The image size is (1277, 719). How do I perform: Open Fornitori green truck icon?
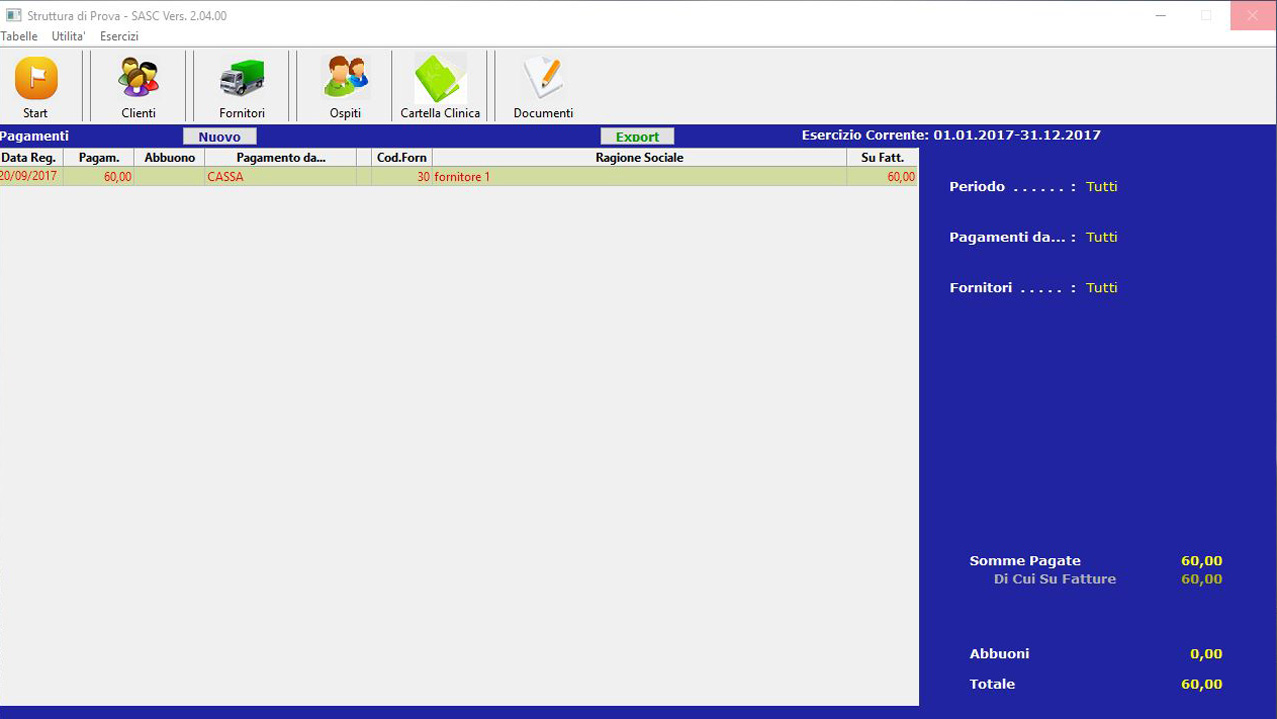pyautogui.click(x=242, y=78)
